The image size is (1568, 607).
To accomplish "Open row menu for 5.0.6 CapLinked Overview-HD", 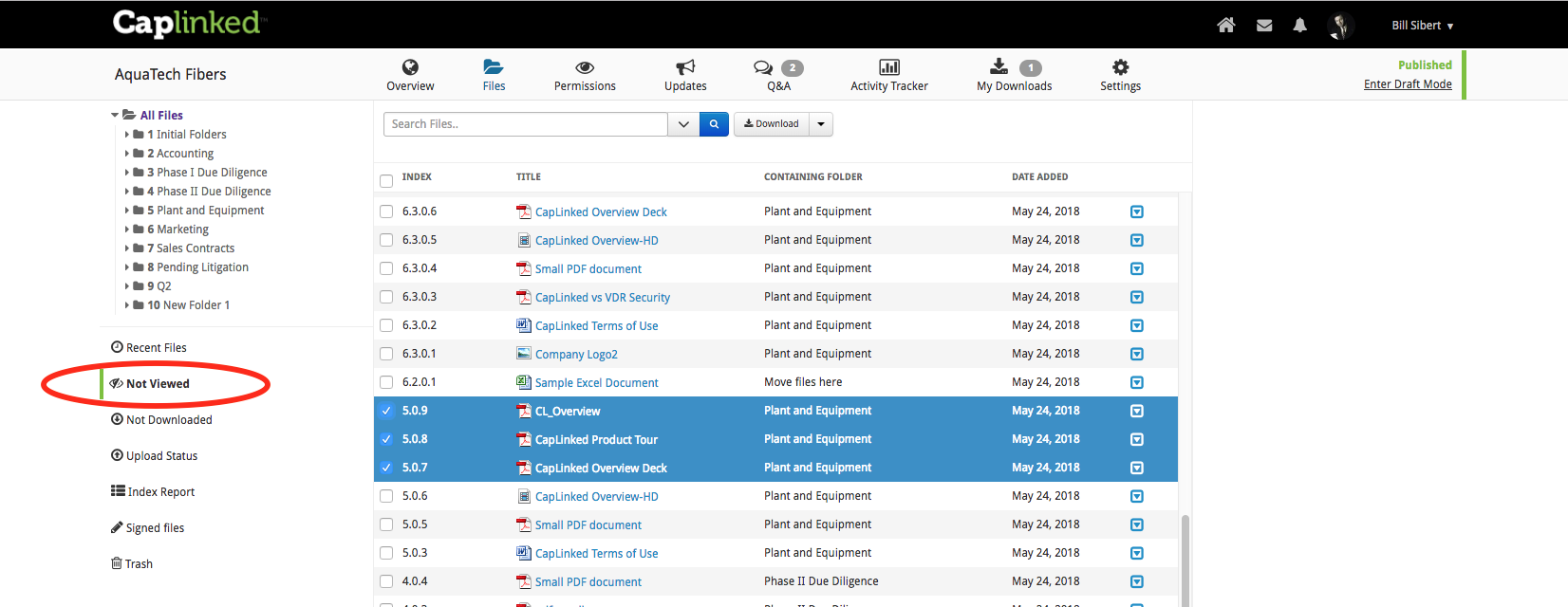I will (x=1137, y=496).
